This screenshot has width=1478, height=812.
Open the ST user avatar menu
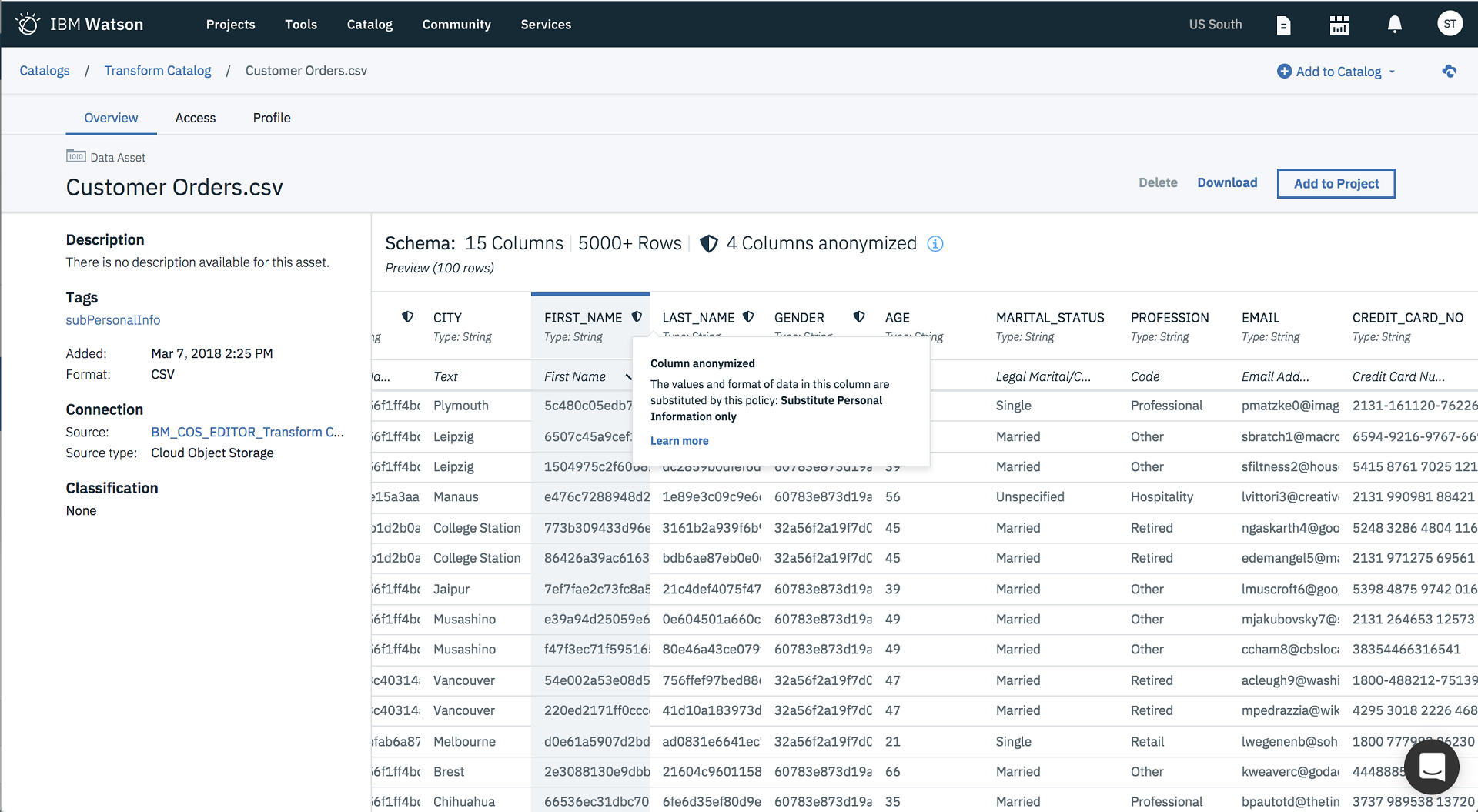point(1450,23)
